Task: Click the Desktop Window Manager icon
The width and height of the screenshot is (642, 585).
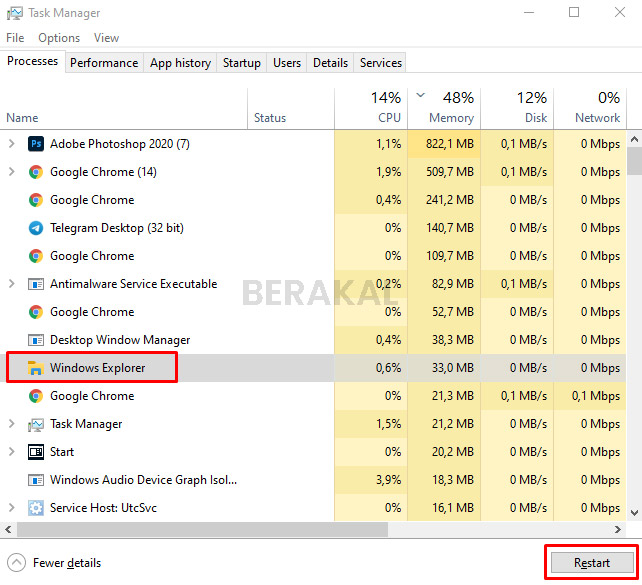Action: tap(36, 340)
